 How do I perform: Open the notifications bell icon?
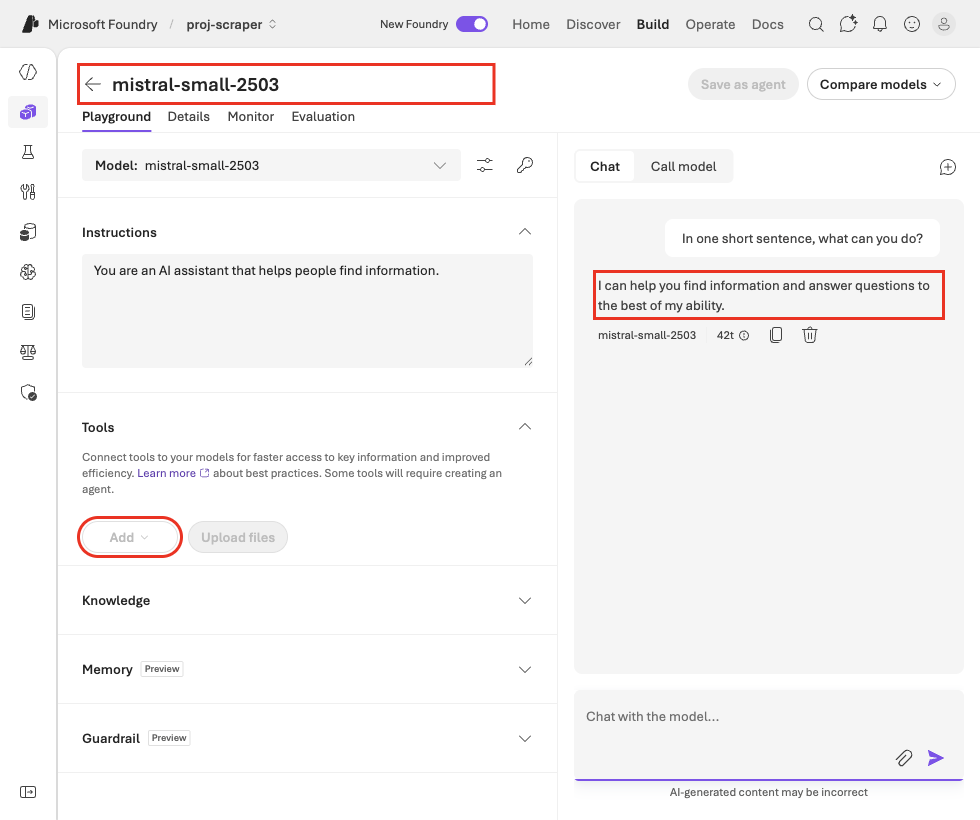[879, 24]
